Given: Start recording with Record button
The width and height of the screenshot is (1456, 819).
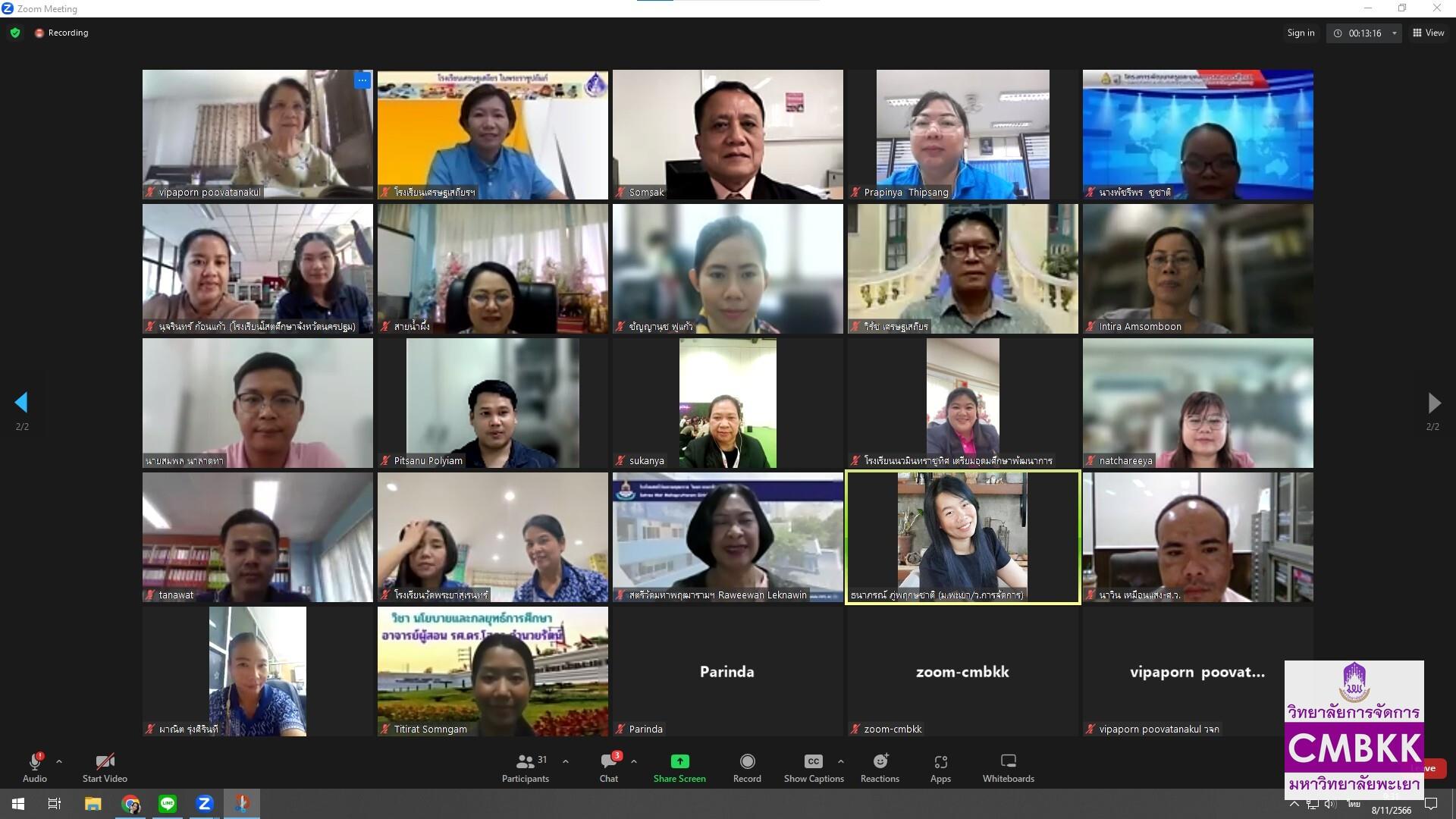Looking at the screenshot, I should pos(747,767).
